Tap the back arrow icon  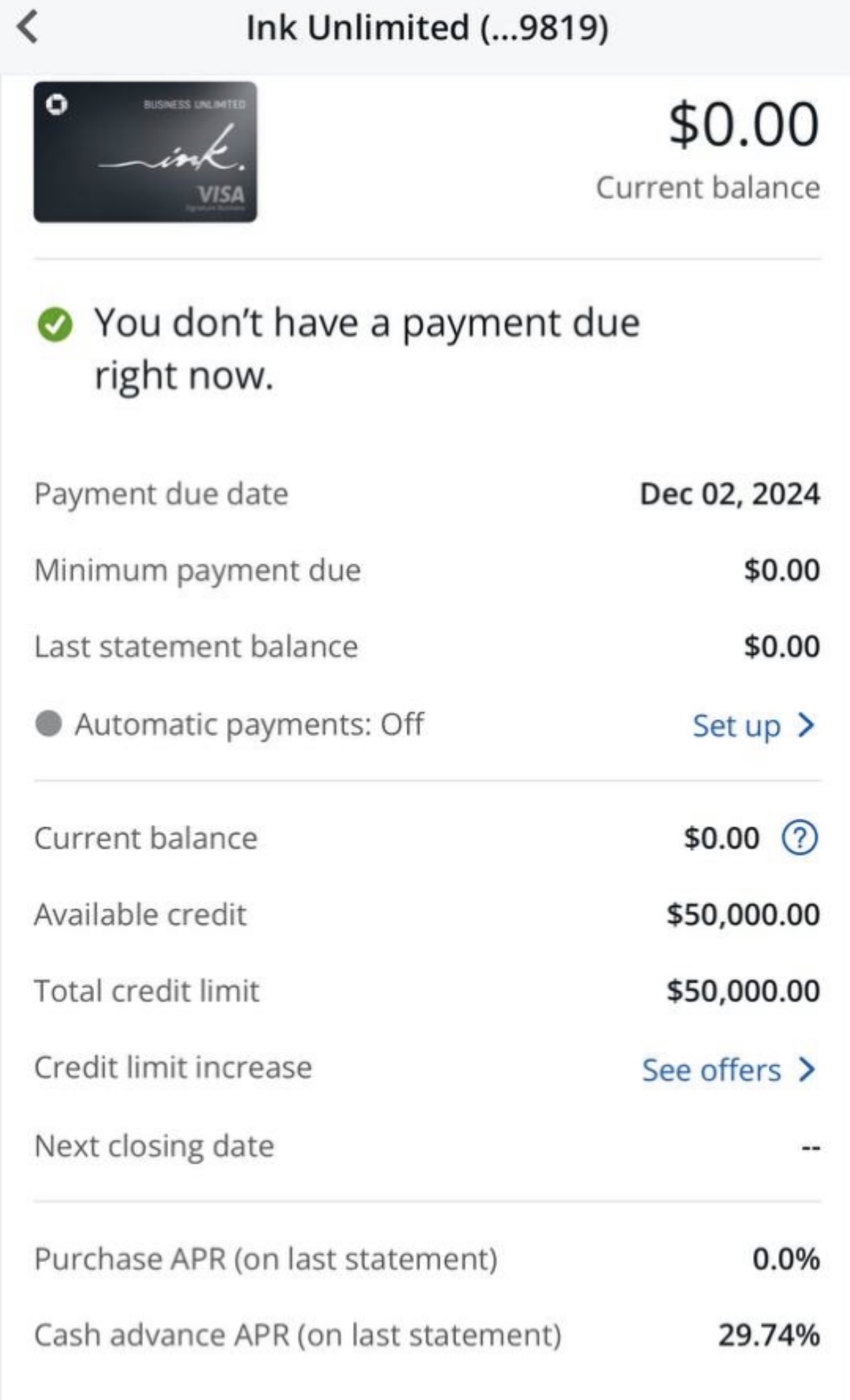pyautogui.click(x=27, y=28)
